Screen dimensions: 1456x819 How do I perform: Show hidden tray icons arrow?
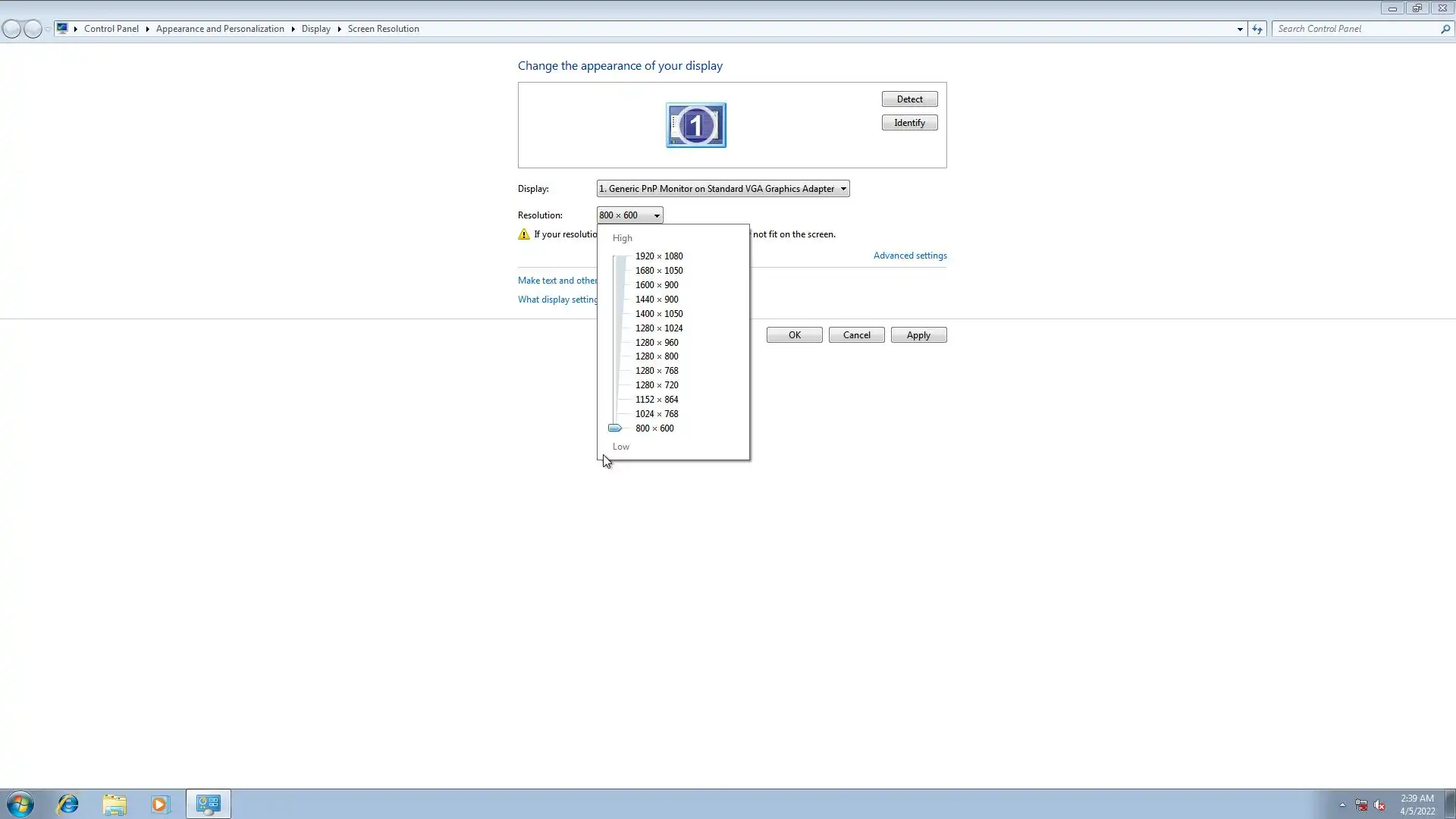[x=1342, y=805]
